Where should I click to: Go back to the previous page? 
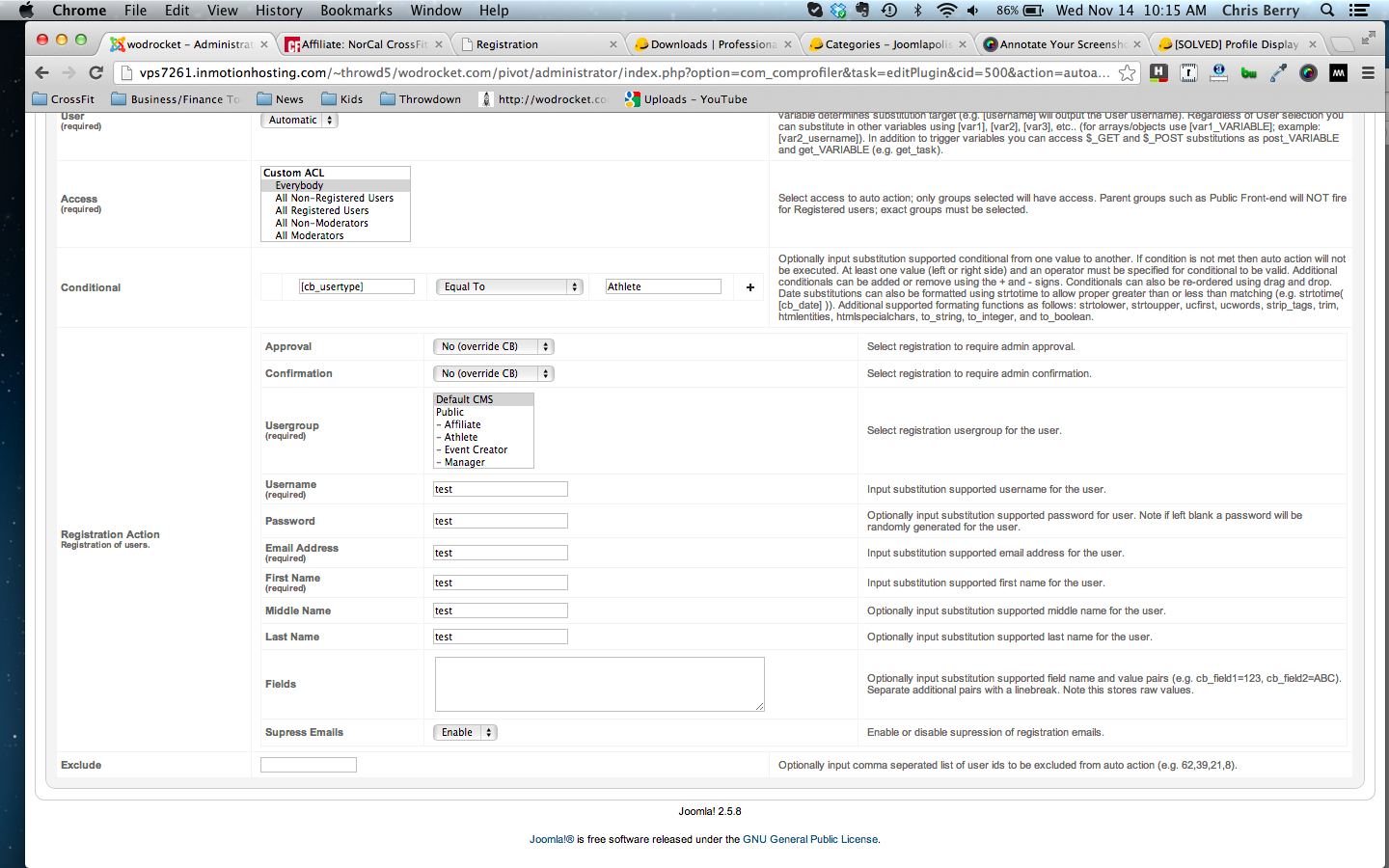(x=41, y=72)
